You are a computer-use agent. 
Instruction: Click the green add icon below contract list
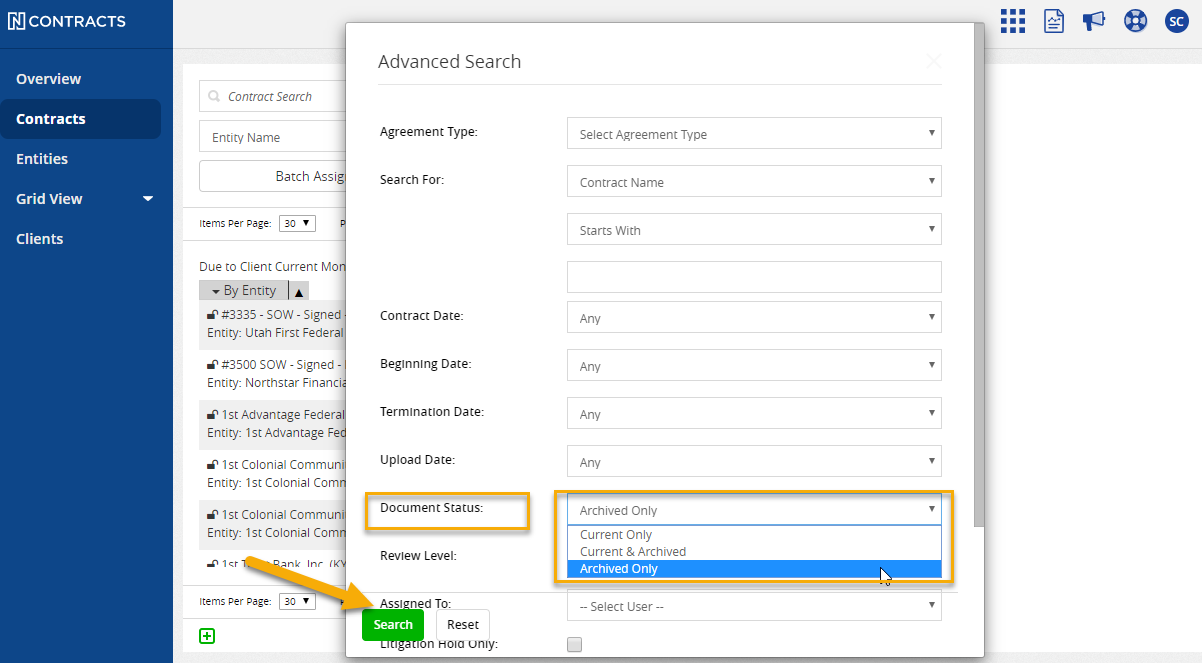tap(207, 635)
